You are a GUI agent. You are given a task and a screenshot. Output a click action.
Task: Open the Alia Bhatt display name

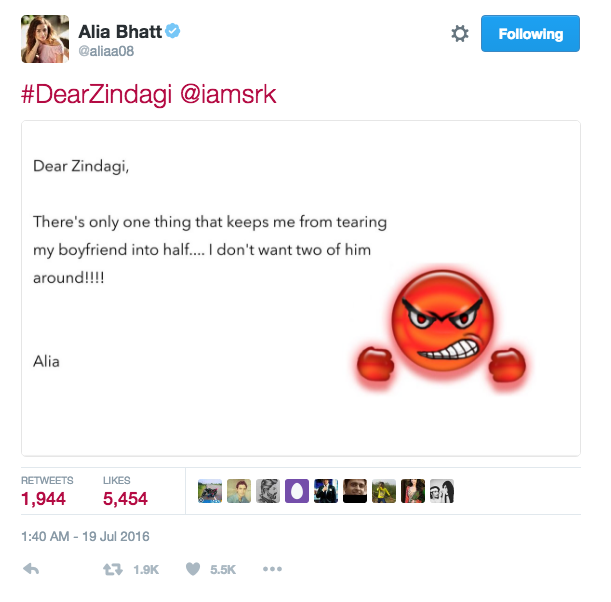pos(120,32)
